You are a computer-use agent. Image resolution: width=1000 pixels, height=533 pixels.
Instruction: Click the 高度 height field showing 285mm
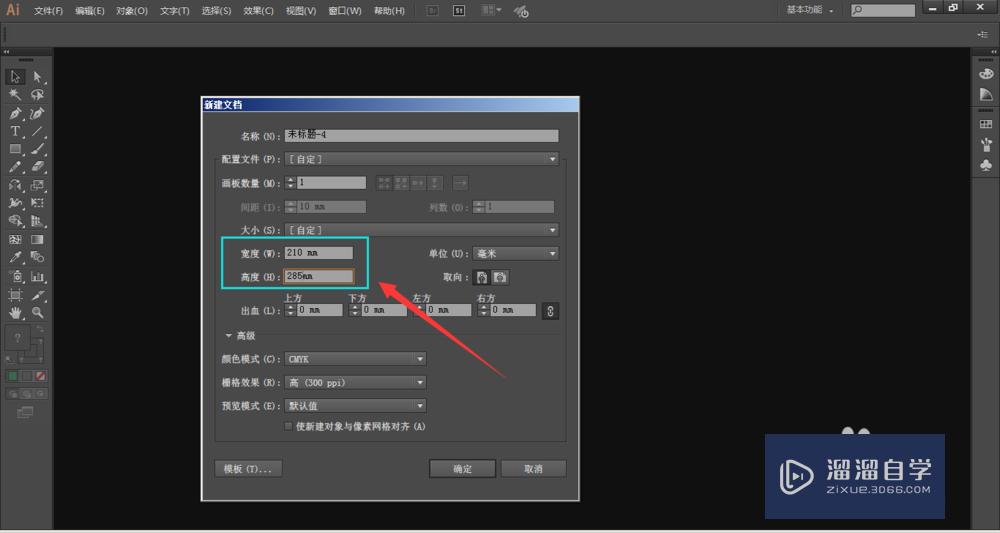click(x=319, y=276)
